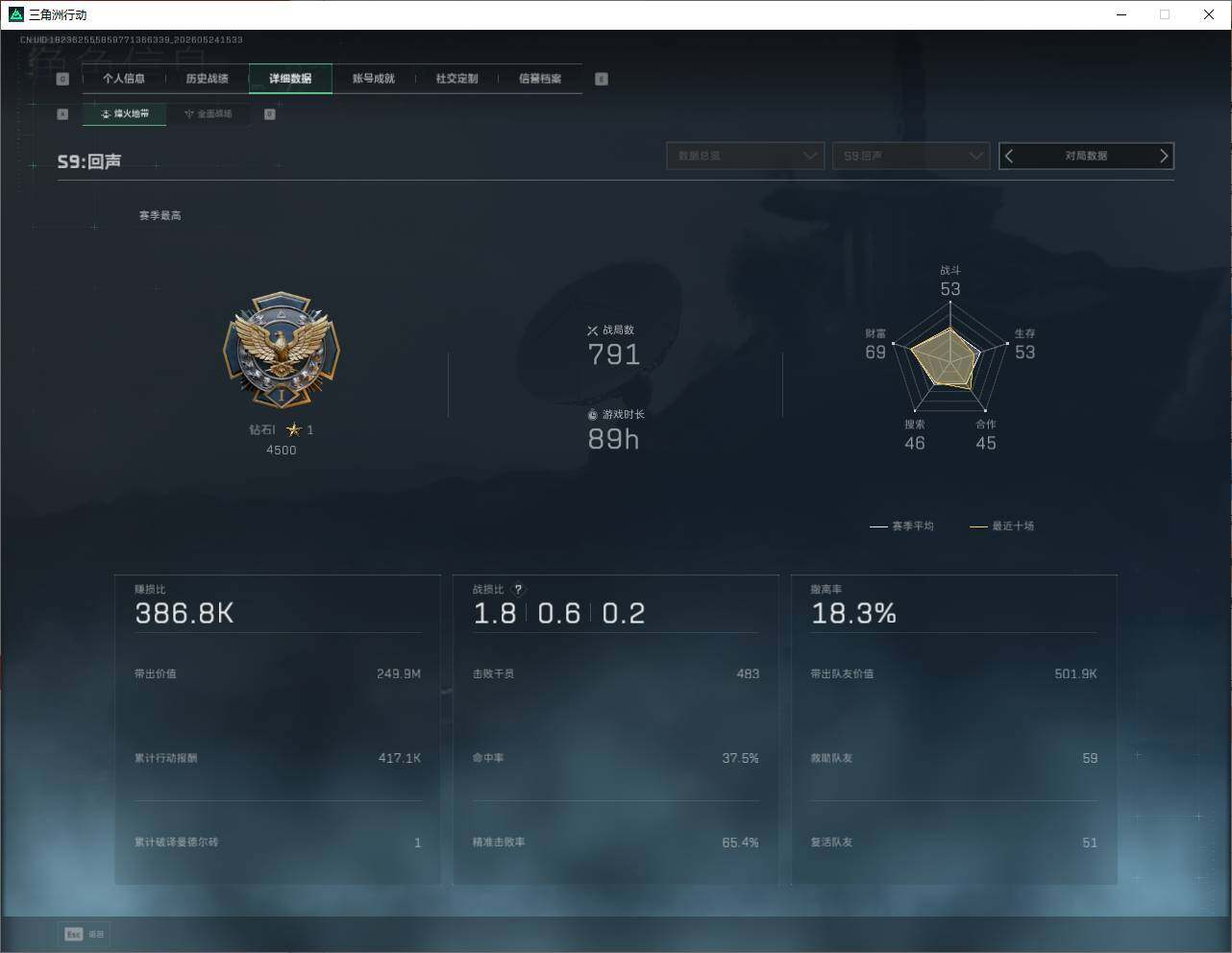Click the A key previous-mode icon
The height and width of the screenshot is (953, 1232).
(62, 113)
